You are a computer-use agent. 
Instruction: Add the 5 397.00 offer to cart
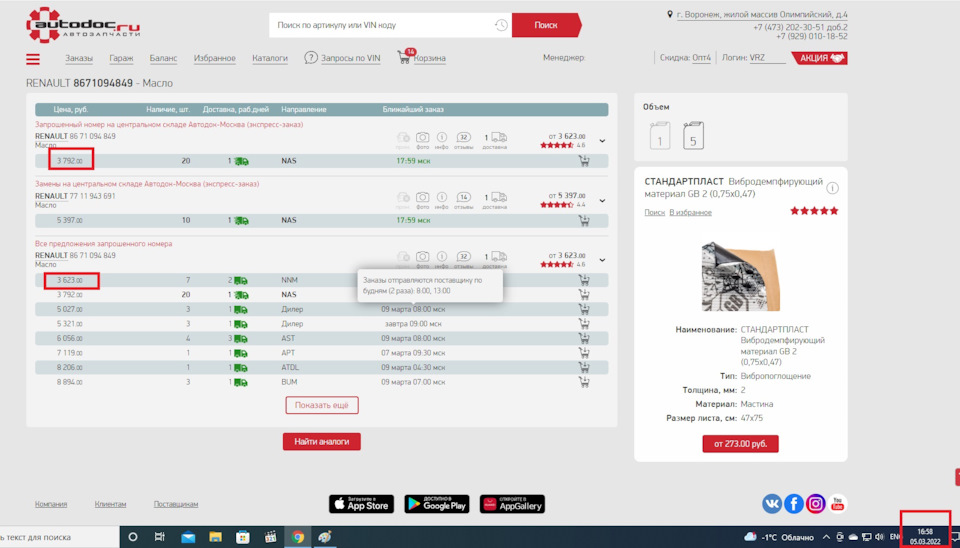click(584, 220)
